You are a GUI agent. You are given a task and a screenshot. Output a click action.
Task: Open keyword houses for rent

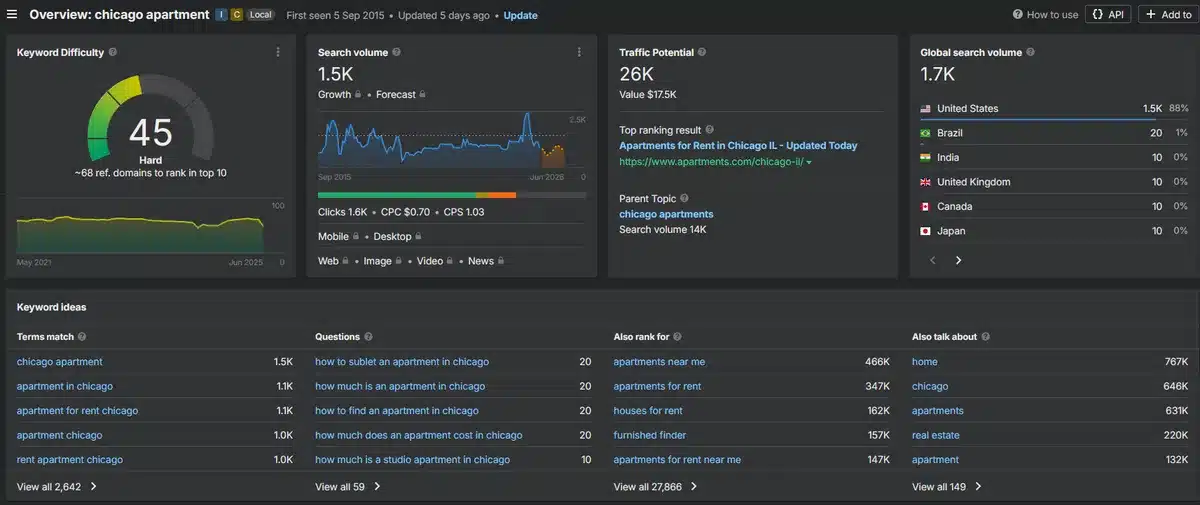[648, 411]
